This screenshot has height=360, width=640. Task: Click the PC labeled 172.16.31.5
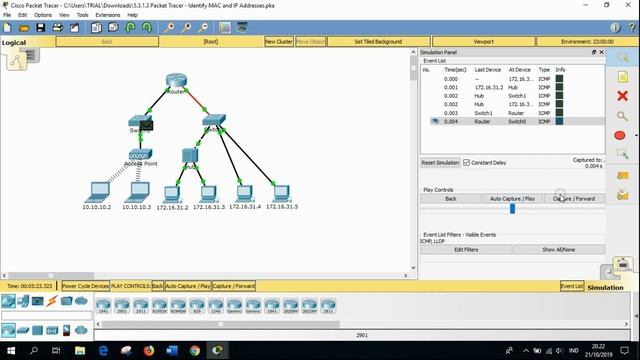click(x=282, y=193)
